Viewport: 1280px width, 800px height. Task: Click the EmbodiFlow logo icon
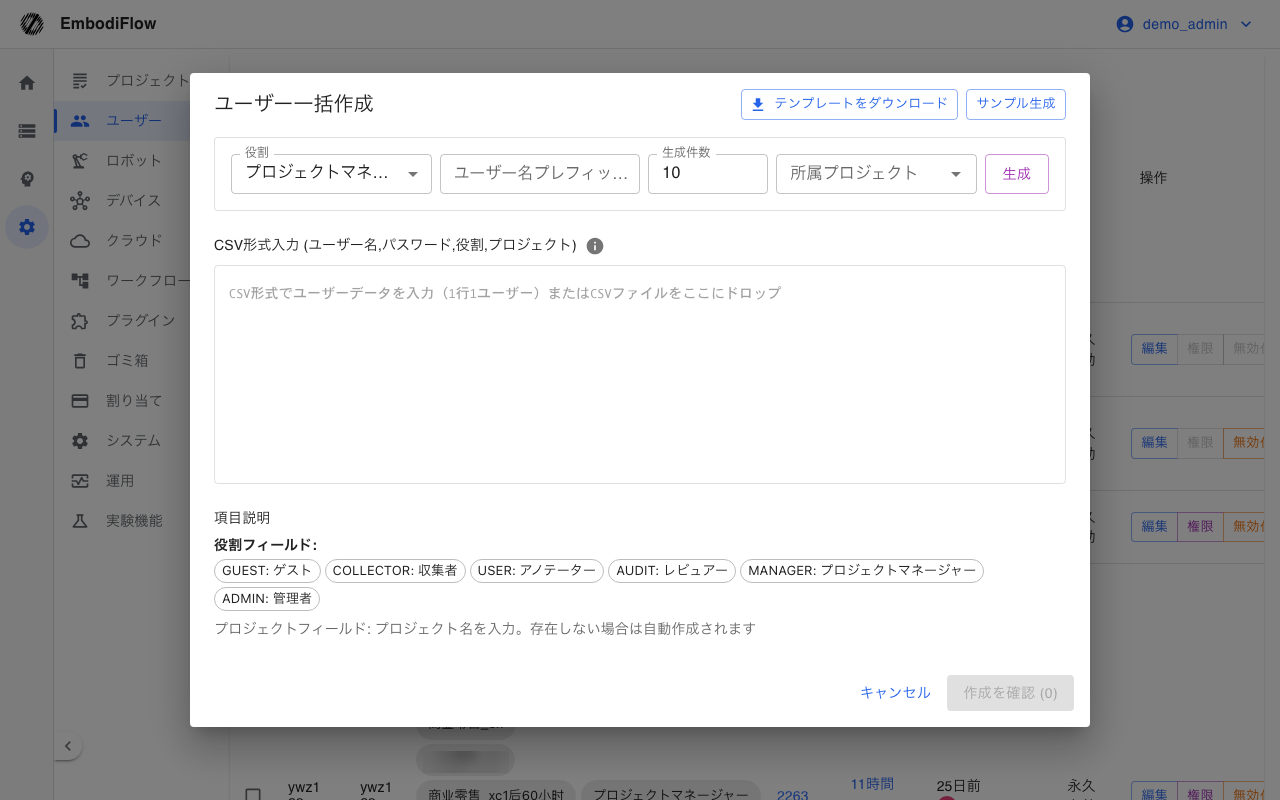click(x=32, y=24)
